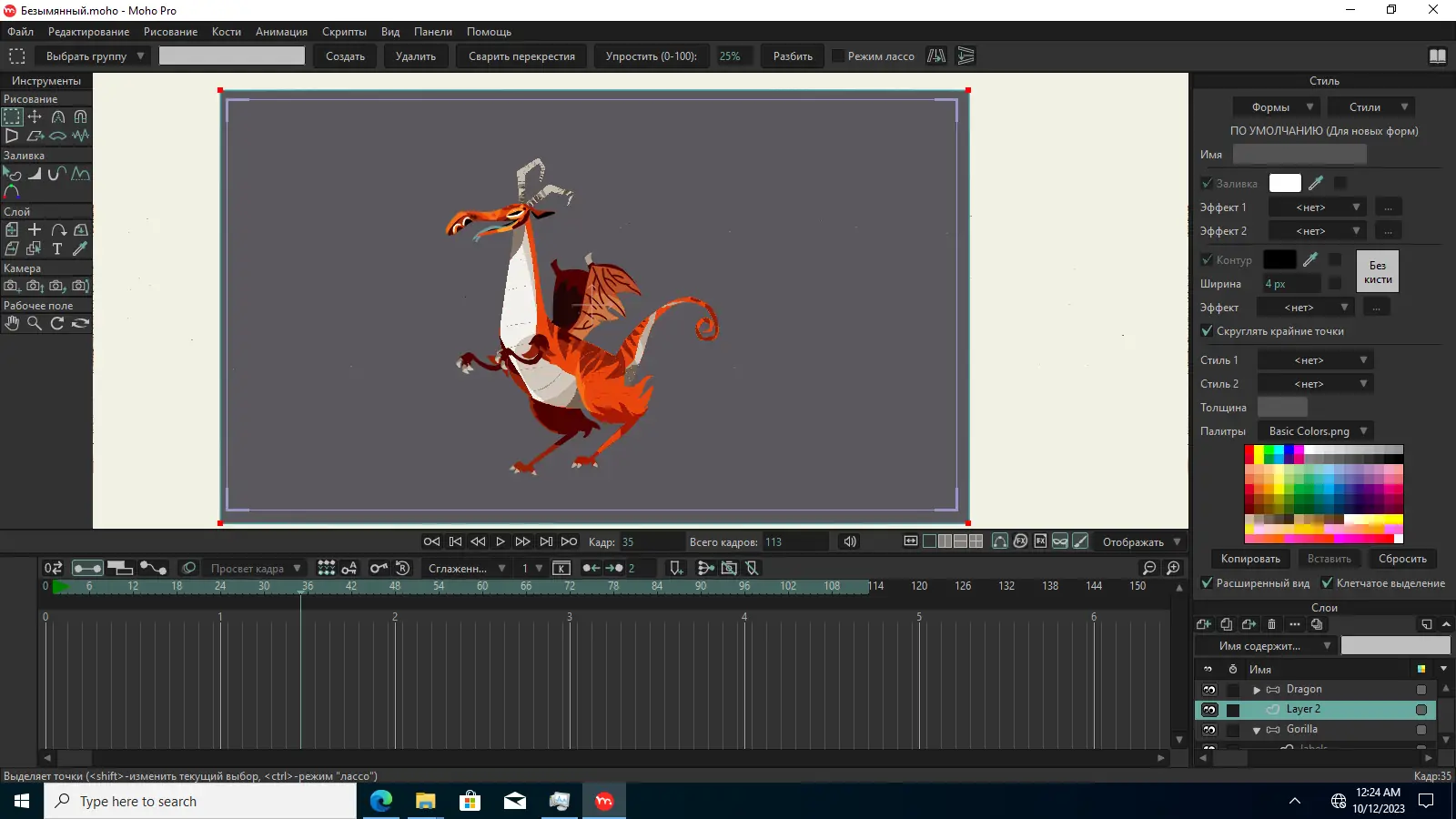Image resolution: width=1456 pixels, height=819 pixels.
Task: Open the Basic Colors.png palette dropdown
Action: (1316, 431)
